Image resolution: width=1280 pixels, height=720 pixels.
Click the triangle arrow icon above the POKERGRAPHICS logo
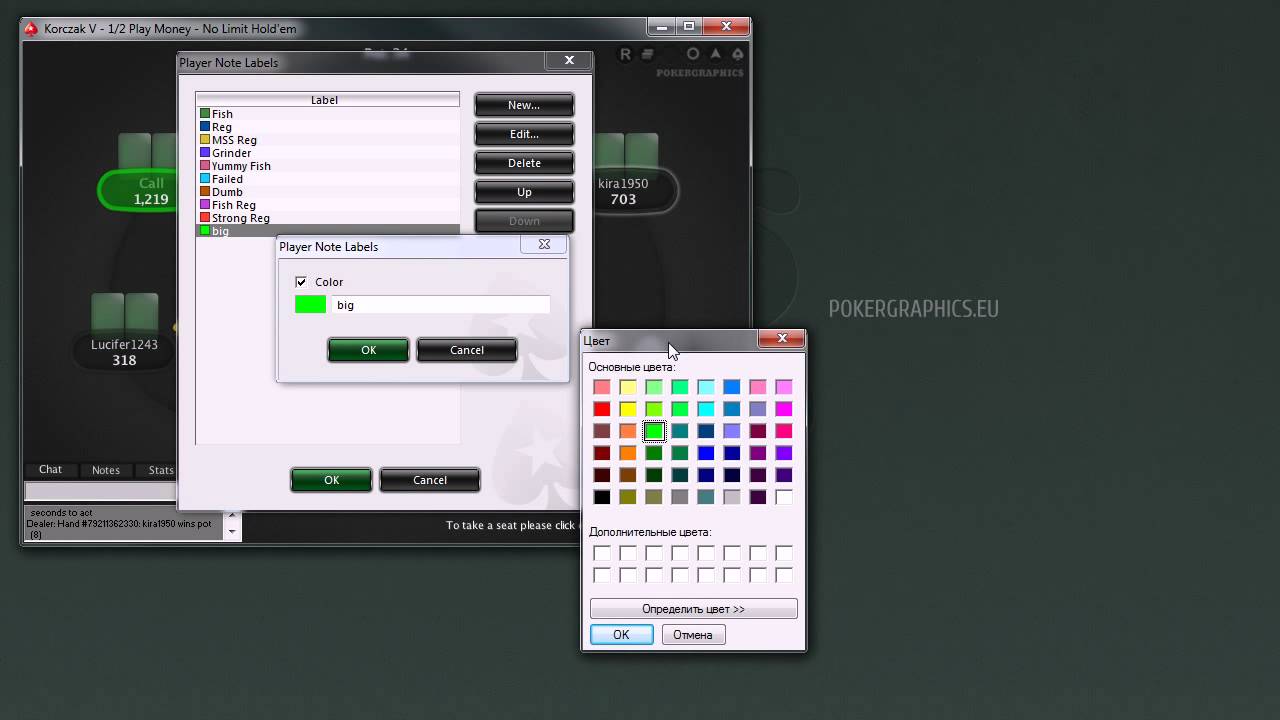pyautogui.click(x=715, y=54)
